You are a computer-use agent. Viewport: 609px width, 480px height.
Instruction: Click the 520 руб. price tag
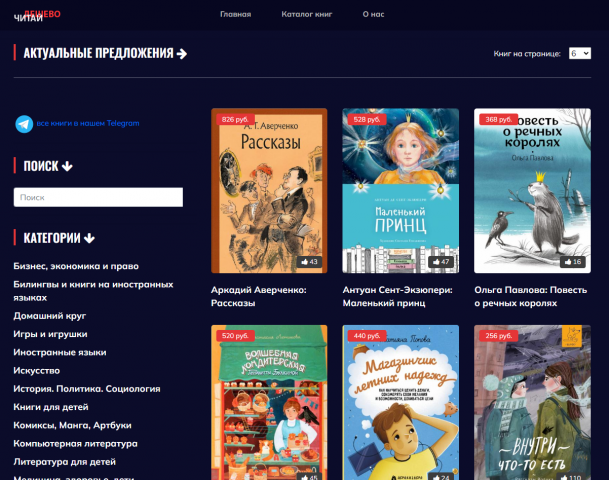(x=235, y=336)
